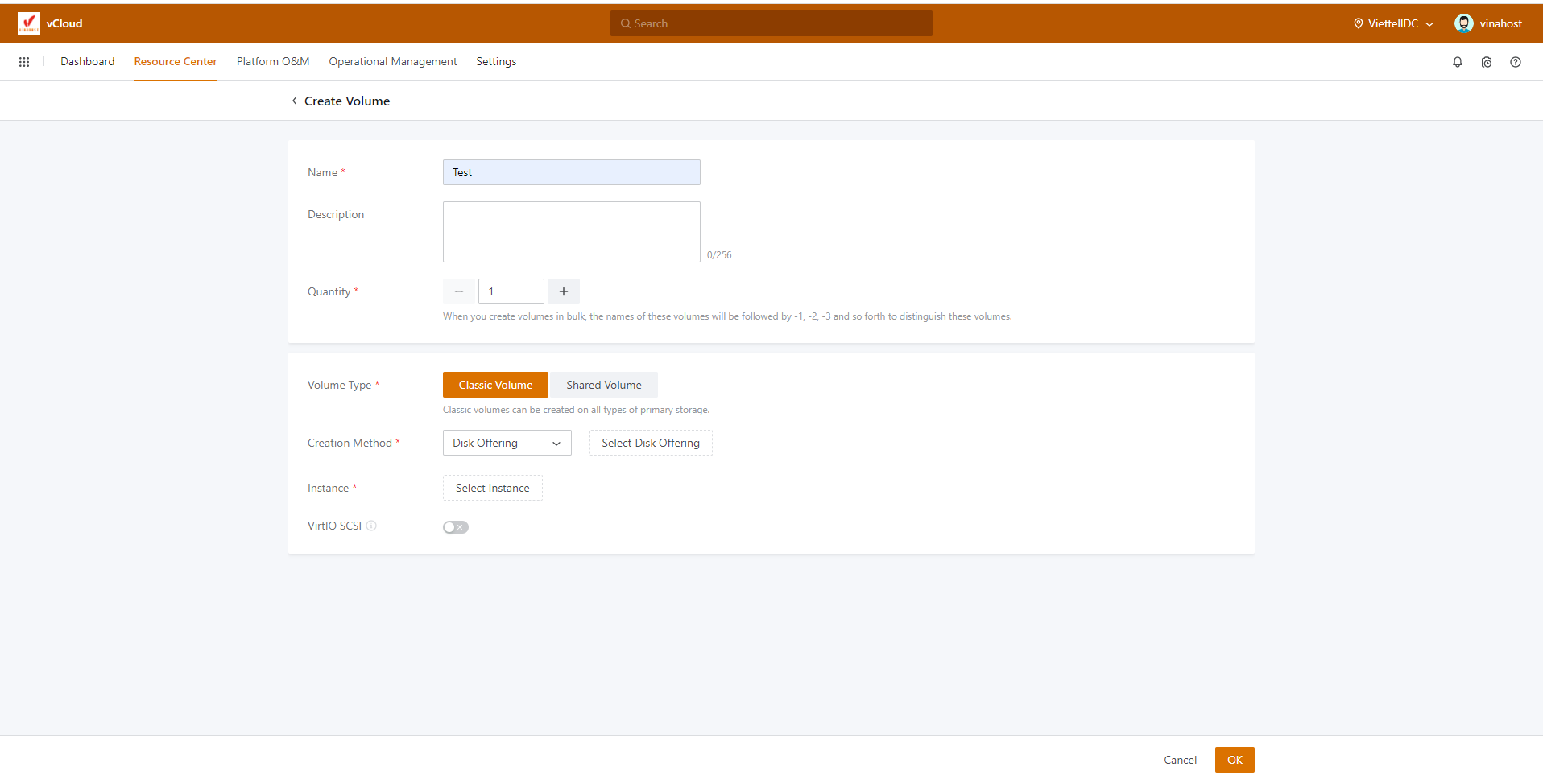1543x784 pixels.
Task: Increase quantity with plus button
Action: [564, 291]
